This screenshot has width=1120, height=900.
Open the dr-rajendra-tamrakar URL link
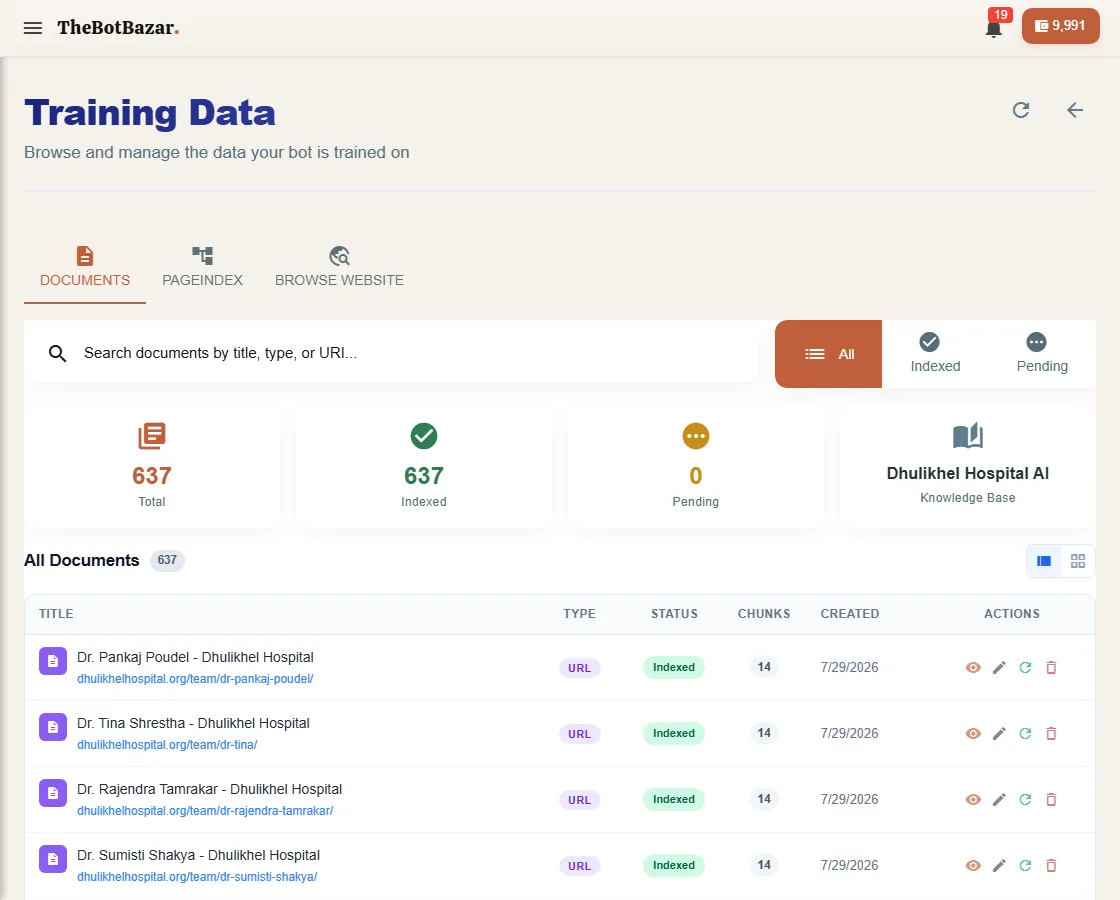click(205, 811)
